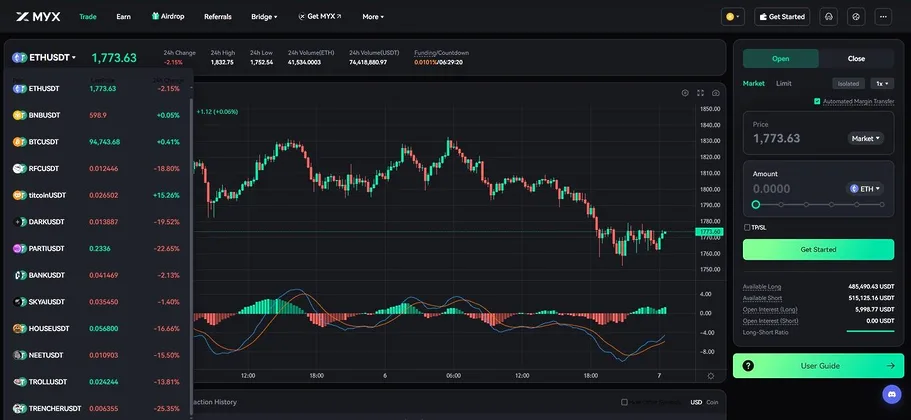Take a chart snapshot with camera icon

tap(716, 93)
